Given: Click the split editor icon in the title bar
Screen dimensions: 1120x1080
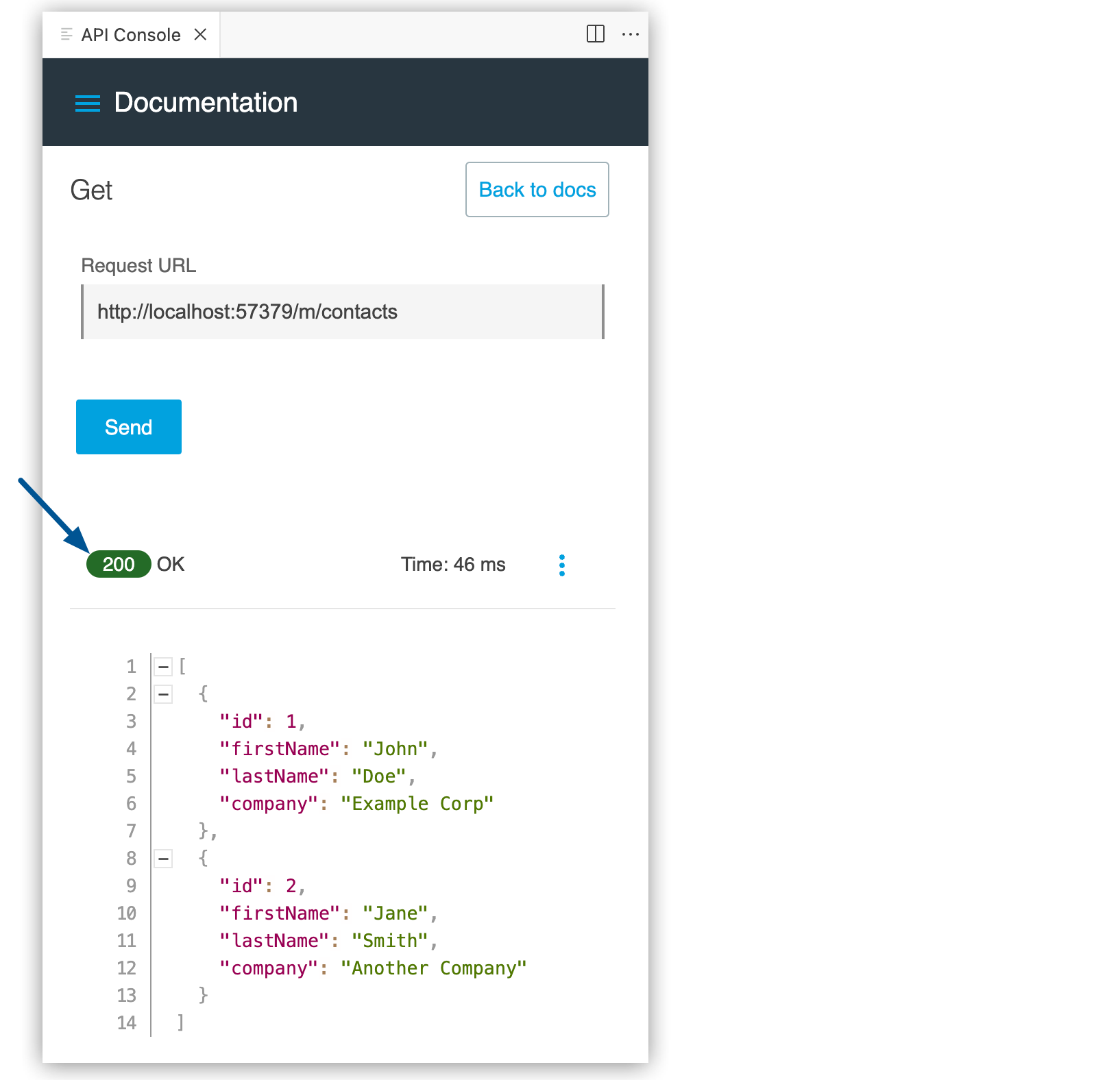Looking at the screenshot, I should [x=596, y=34].
